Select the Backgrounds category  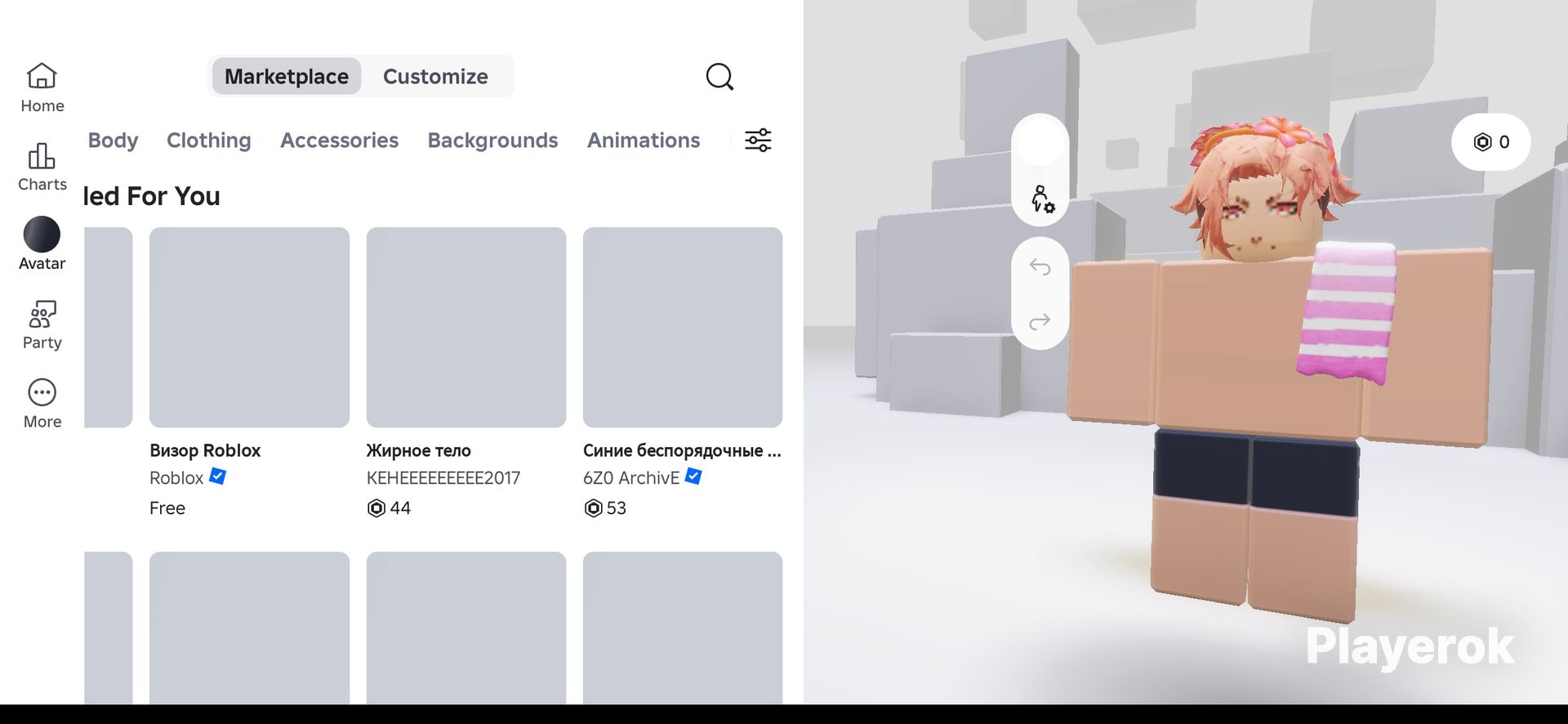point(492,141)
